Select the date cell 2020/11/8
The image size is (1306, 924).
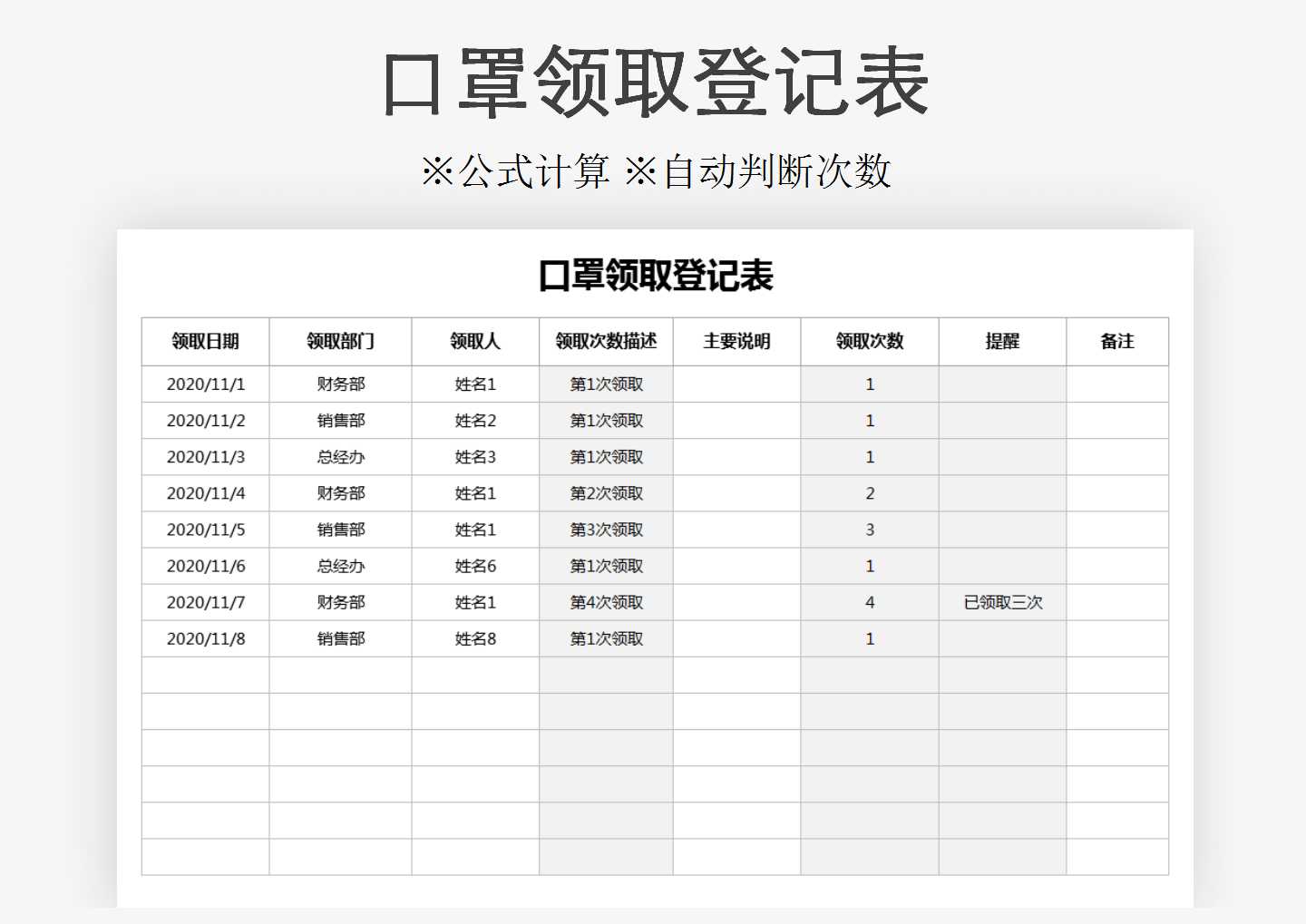pos(205,638)
